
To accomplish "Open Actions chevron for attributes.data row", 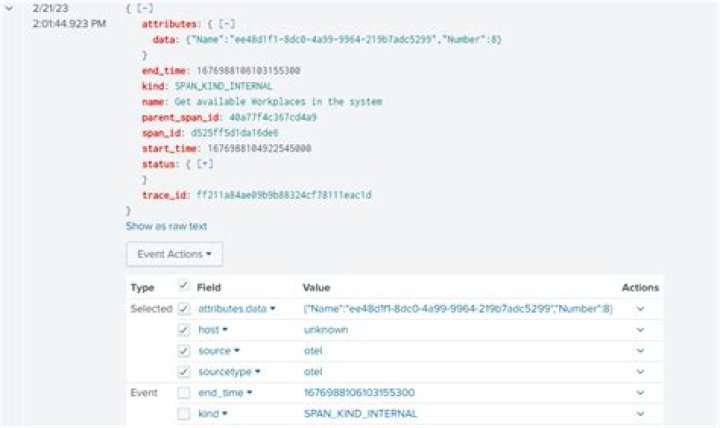I will click(x=640, y=309).
